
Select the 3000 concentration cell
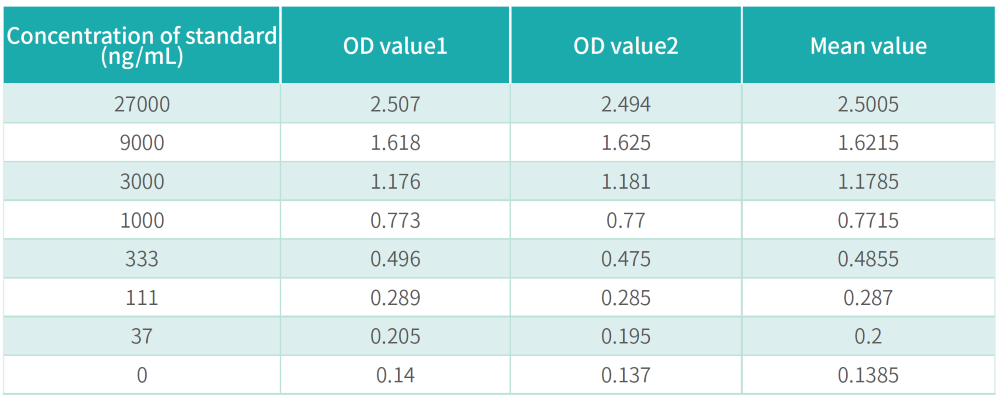click(141, 182)
